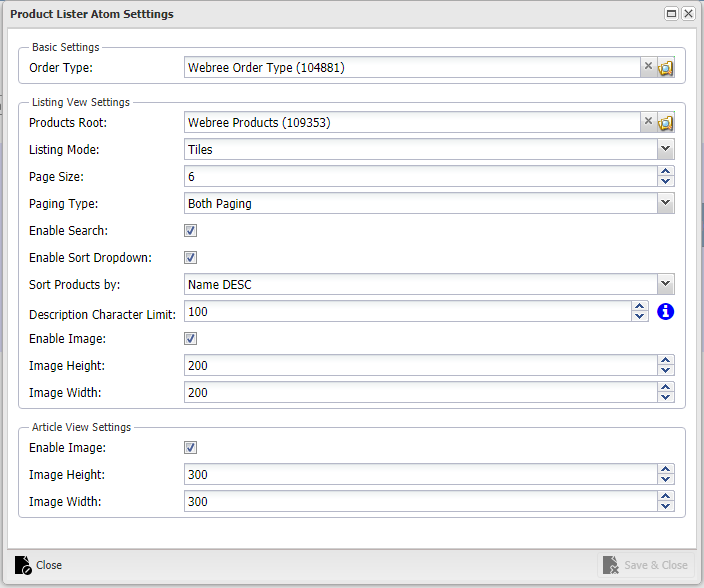The image size is (704, 588).
Task: Click the Close document icon
Action: coord(23,565)
